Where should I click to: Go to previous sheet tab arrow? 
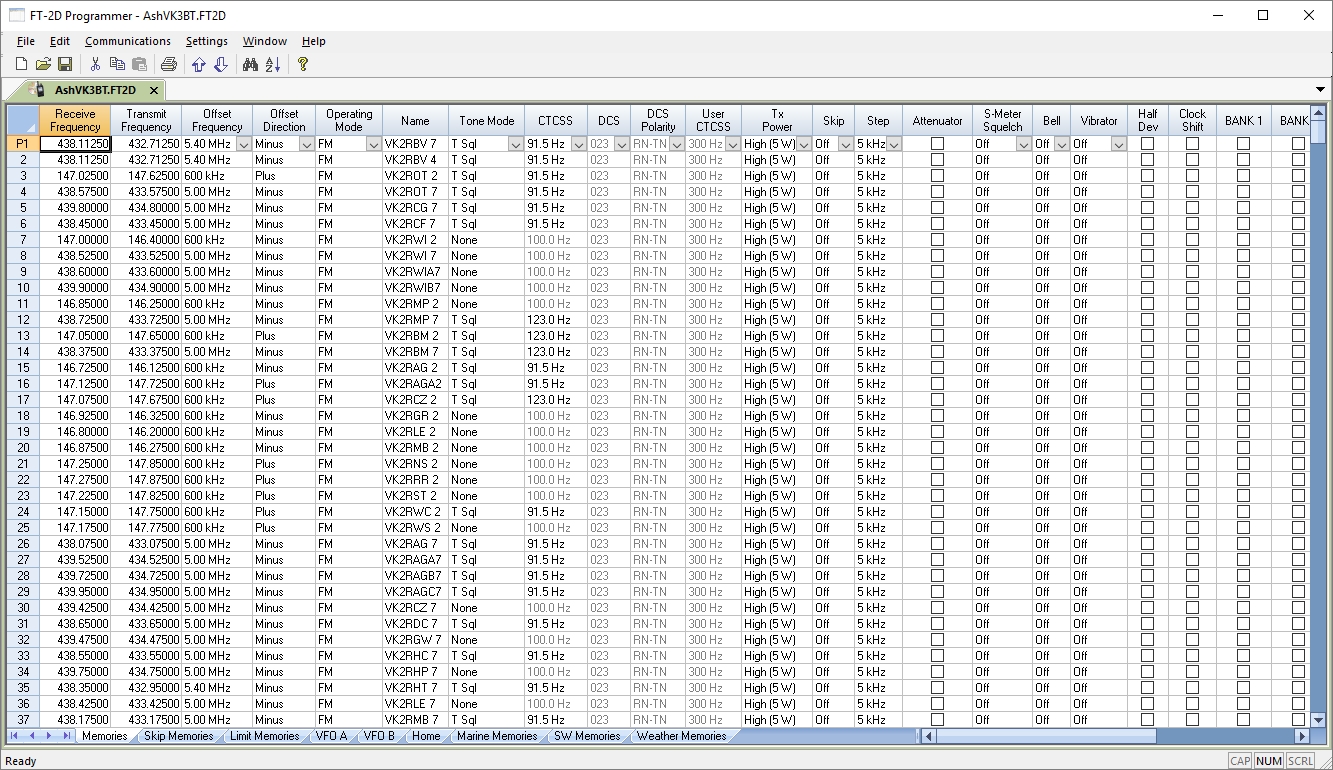click(x=32, y=736)
